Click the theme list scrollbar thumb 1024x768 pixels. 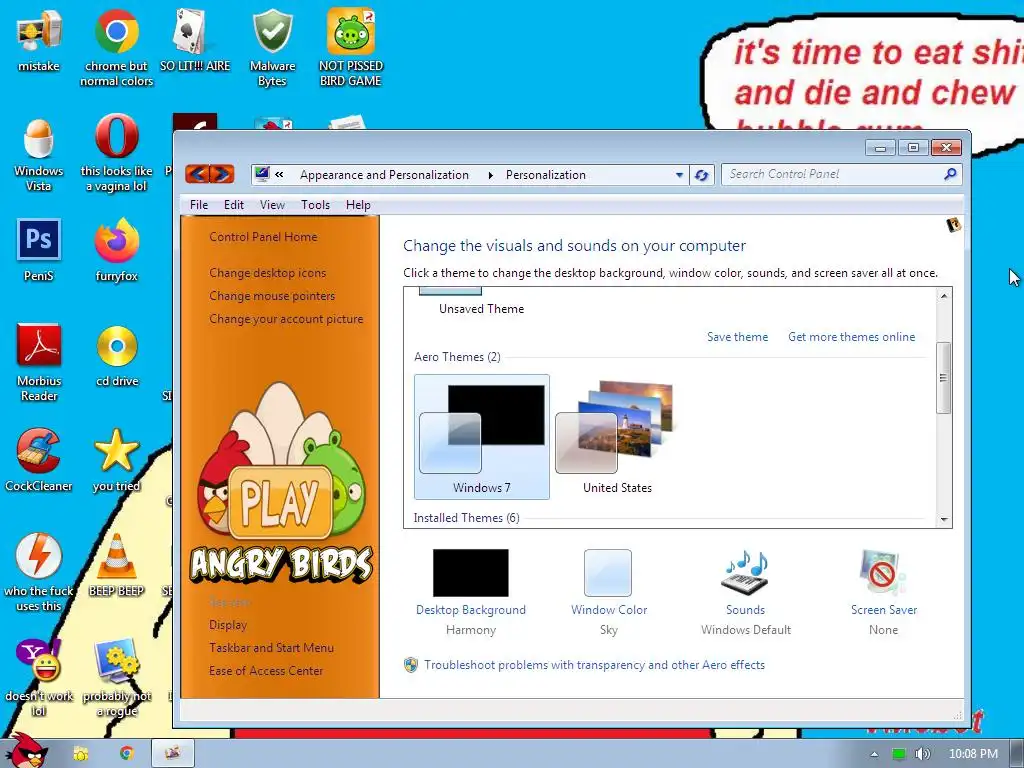click(944, 377)
